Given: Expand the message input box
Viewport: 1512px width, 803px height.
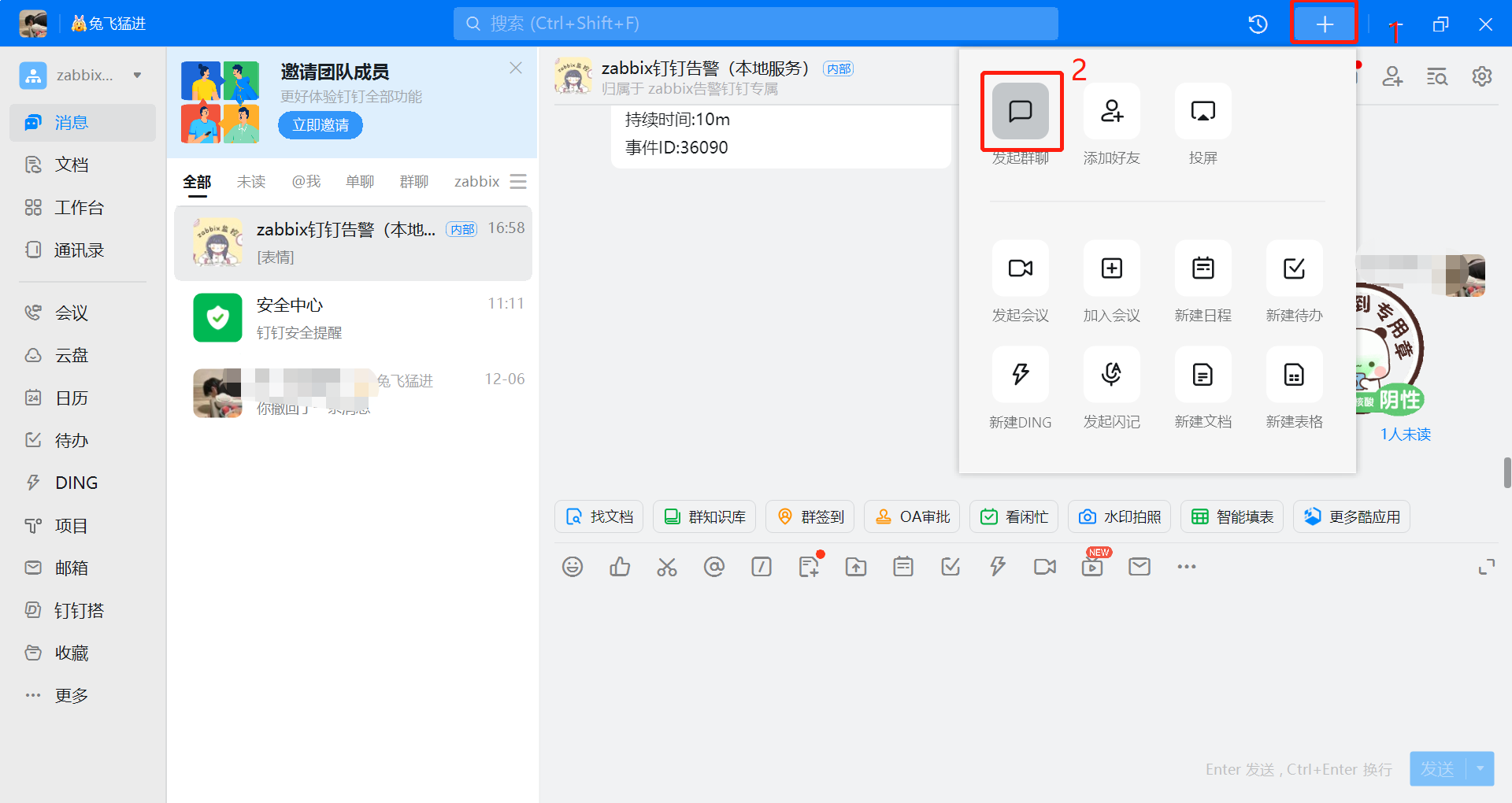Looking at the screenshot, I should coord(1487,567).
